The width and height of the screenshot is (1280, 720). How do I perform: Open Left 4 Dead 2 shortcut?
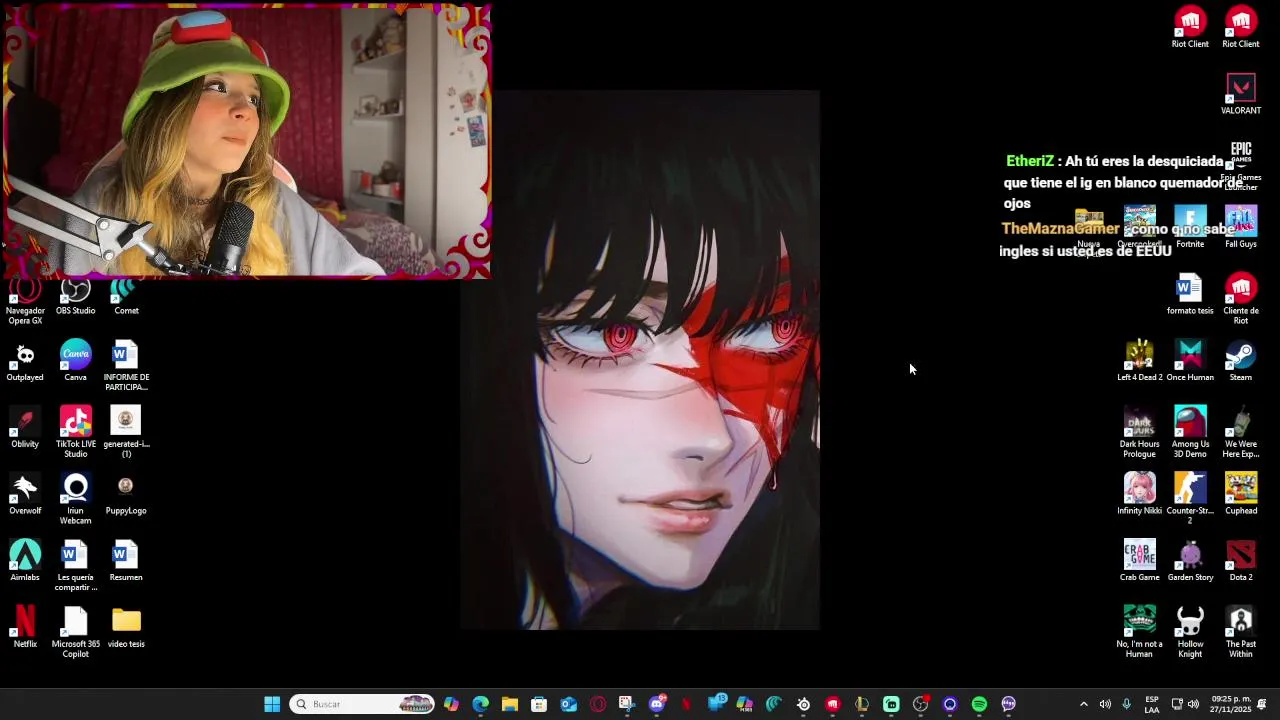(1139, 361)
